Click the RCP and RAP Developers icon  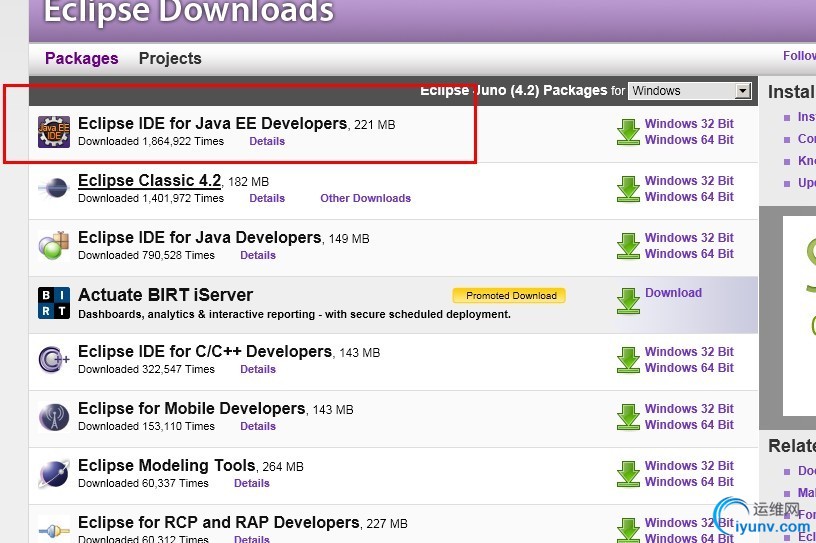click(x=54, y=531)
